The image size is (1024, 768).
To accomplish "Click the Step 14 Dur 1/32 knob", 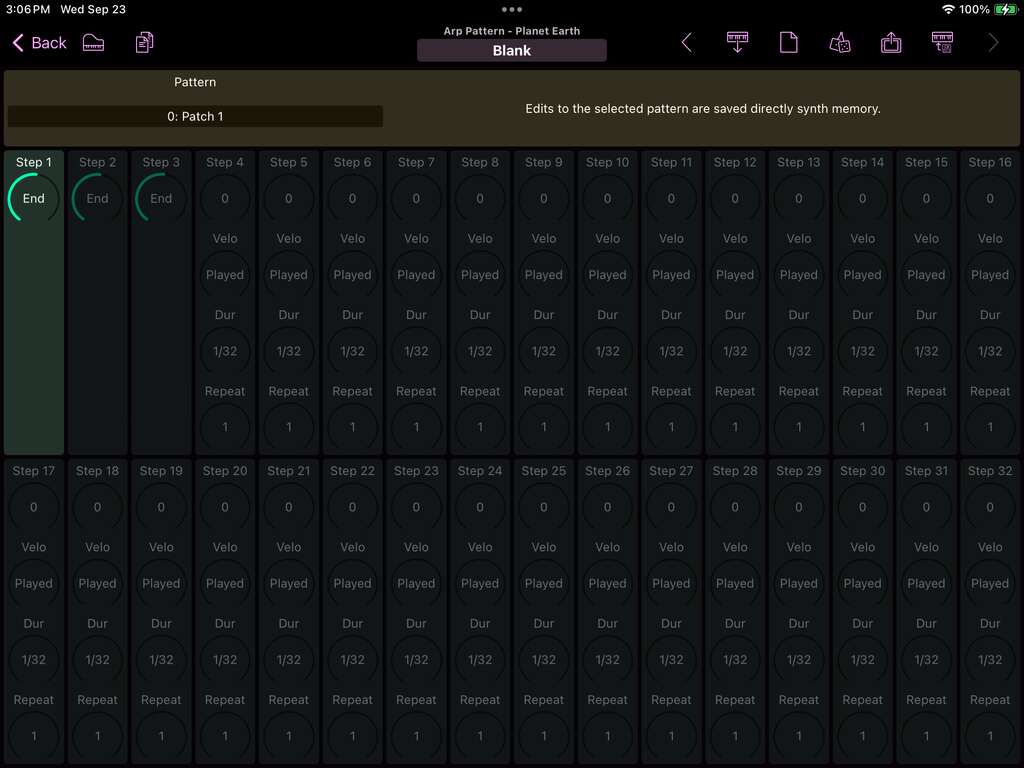I will click(862, 351).
